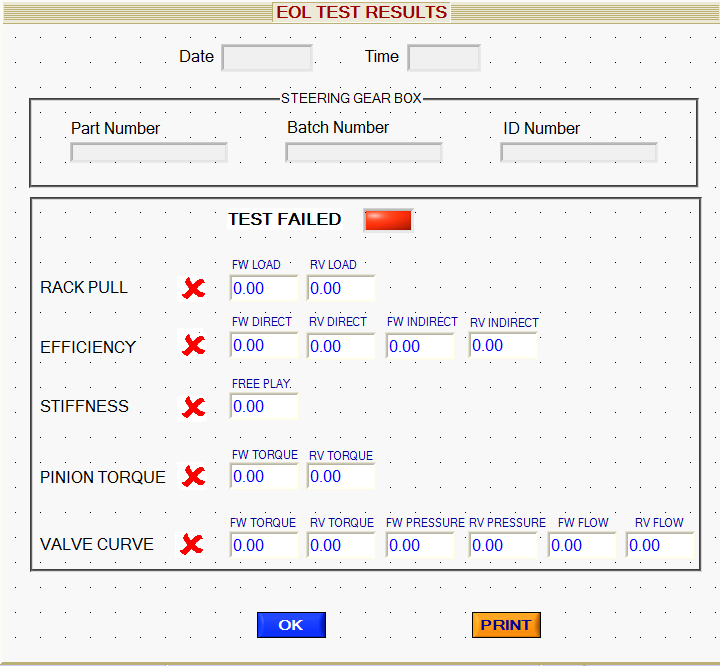Click the Valve Curve FW PRESSURE value
The height and width of the screenshot is (666, 720).
pyautogui.click(x=420, y=545)
